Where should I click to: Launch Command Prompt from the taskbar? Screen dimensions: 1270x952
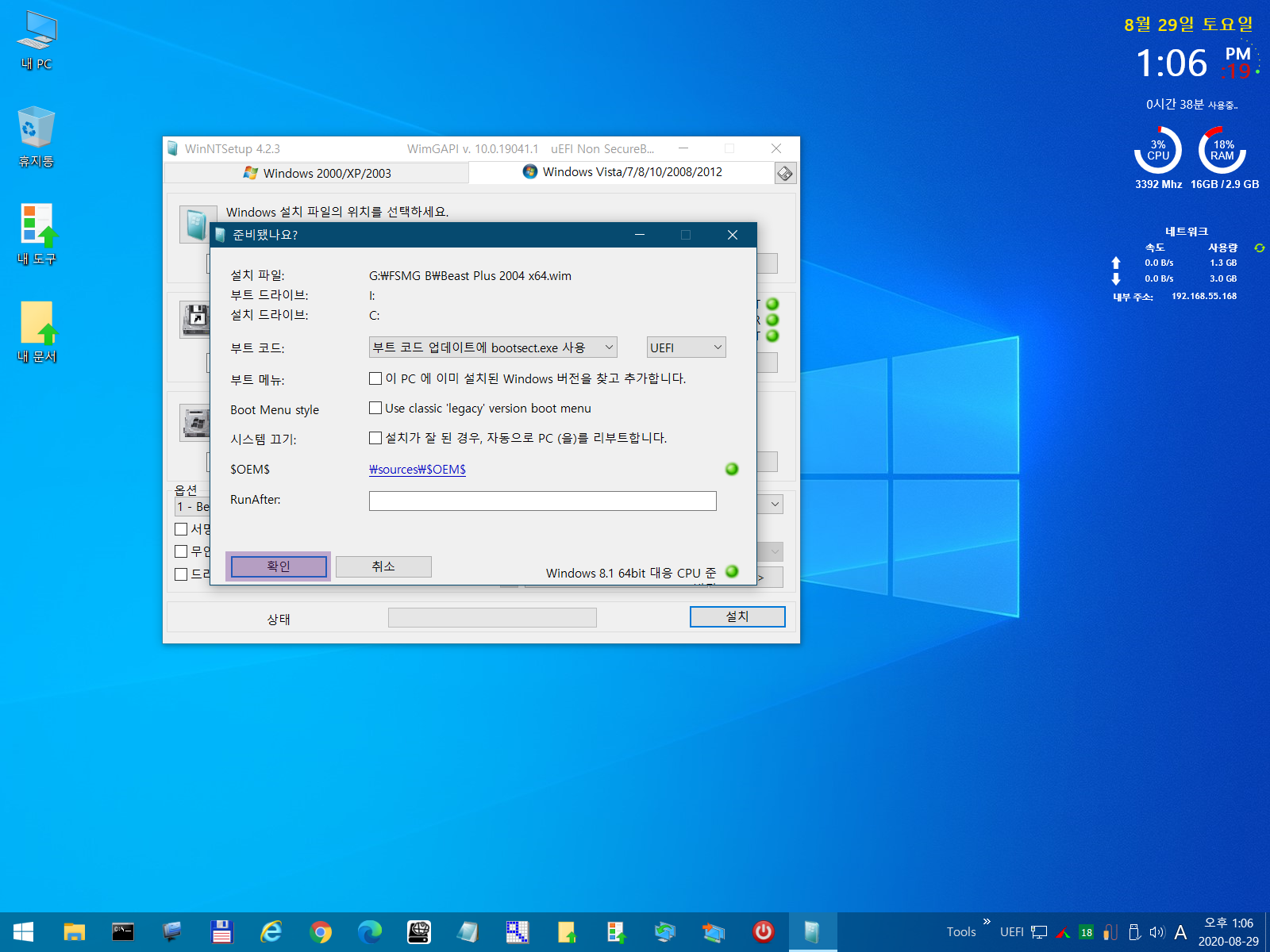click(x=123, y=932)
